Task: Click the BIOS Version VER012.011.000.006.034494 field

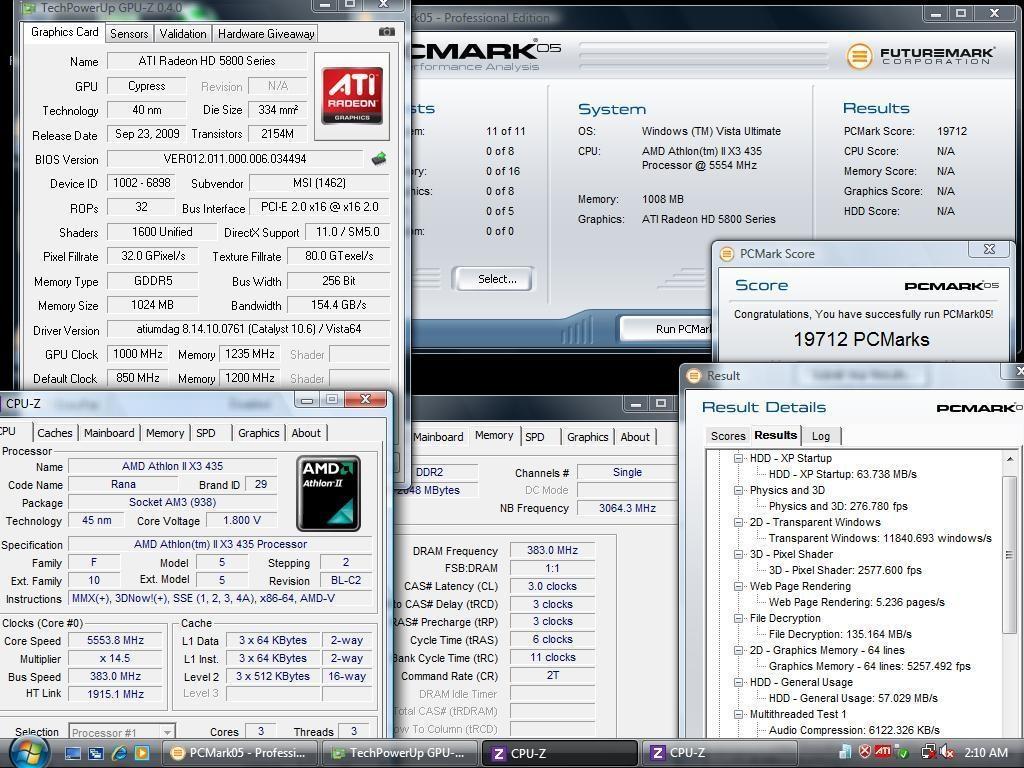Action: (x=235, y=159)
